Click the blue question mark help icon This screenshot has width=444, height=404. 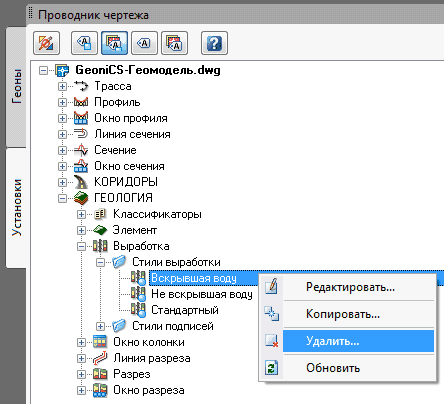(214, 43)
